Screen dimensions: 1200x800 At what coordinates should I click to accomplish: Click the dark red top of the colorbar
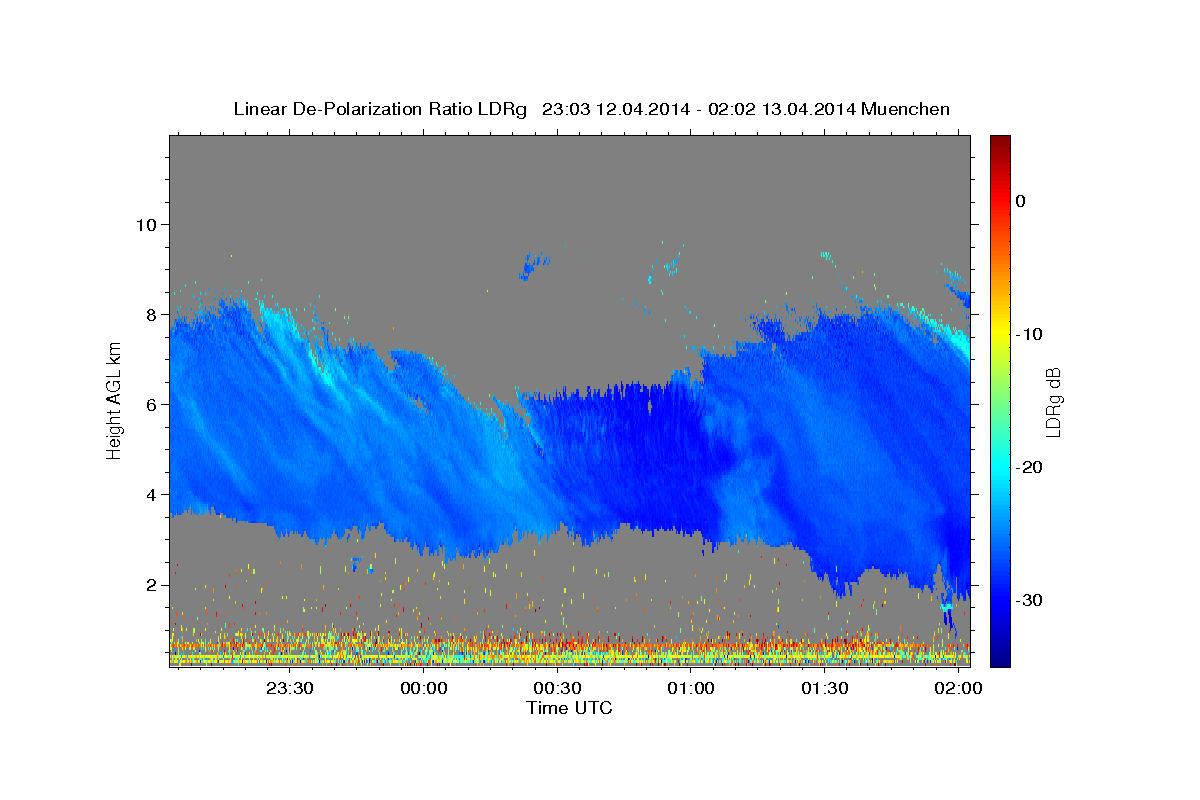[1000, 143]
